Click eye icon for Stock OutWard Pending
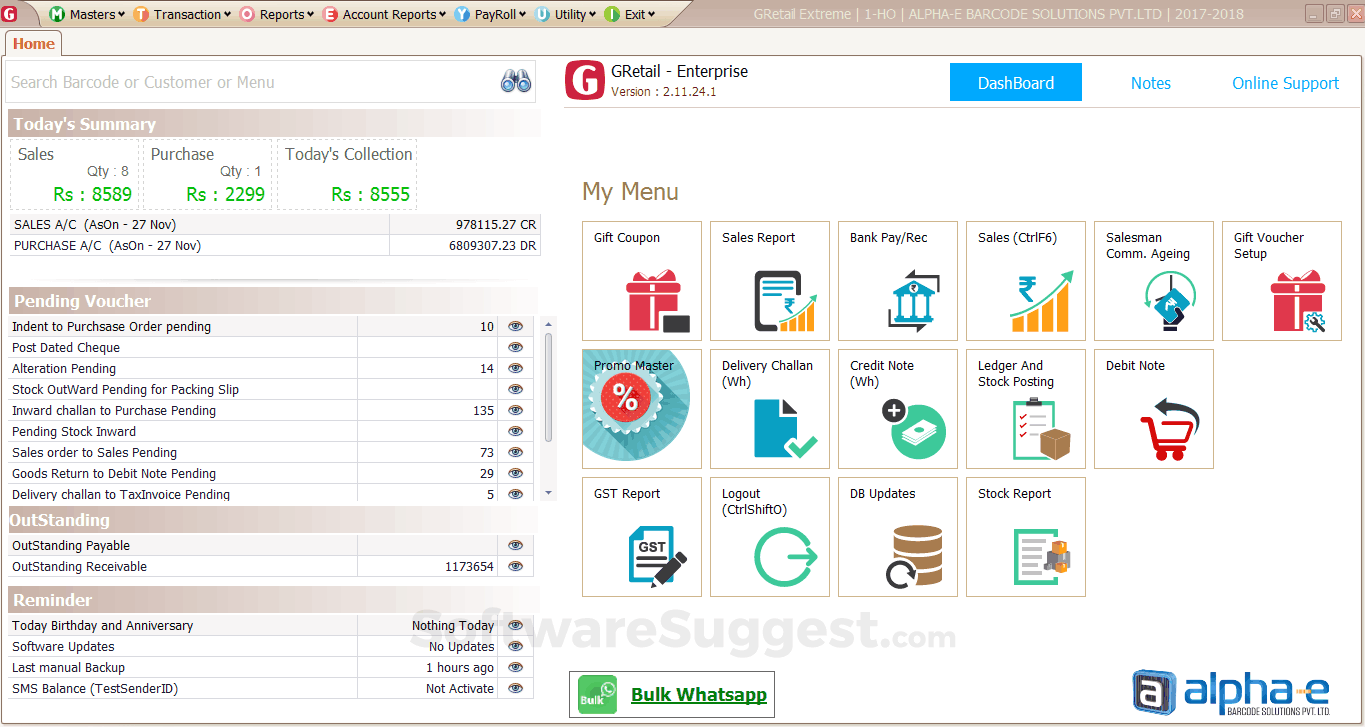Viewport: 1365px width, 727px height. [515, 389]
